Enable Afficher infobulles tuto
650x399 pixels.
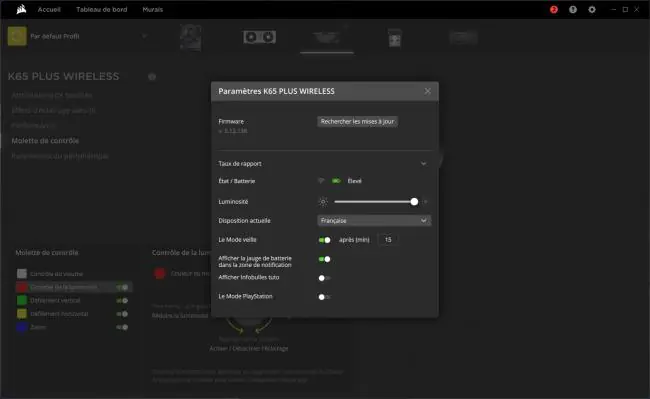point(324,278)
